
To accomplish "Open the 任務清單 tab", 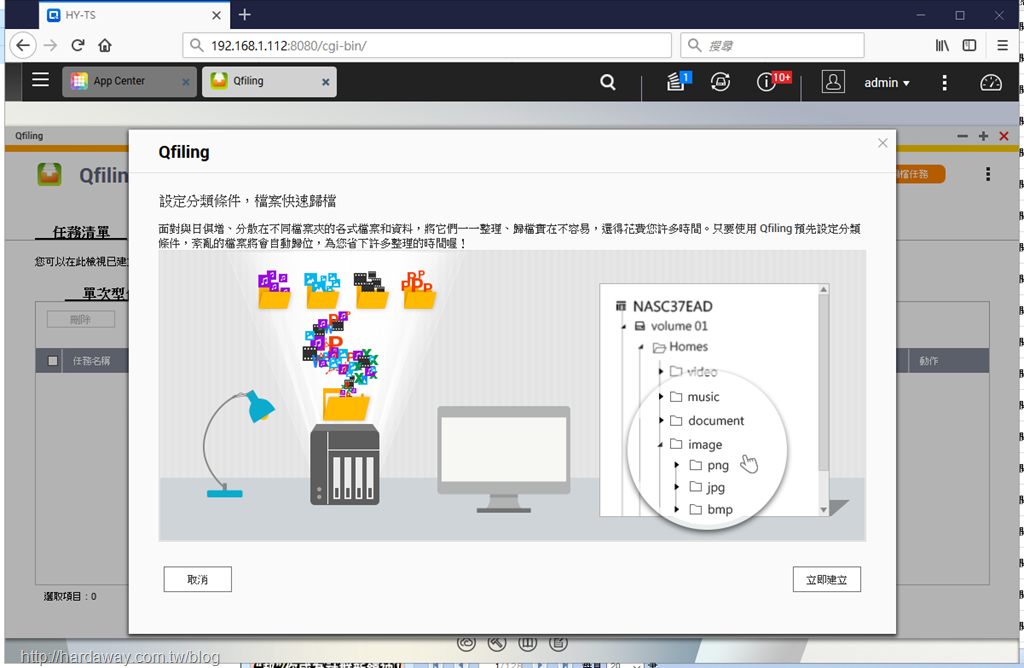I will pos(81,232).
